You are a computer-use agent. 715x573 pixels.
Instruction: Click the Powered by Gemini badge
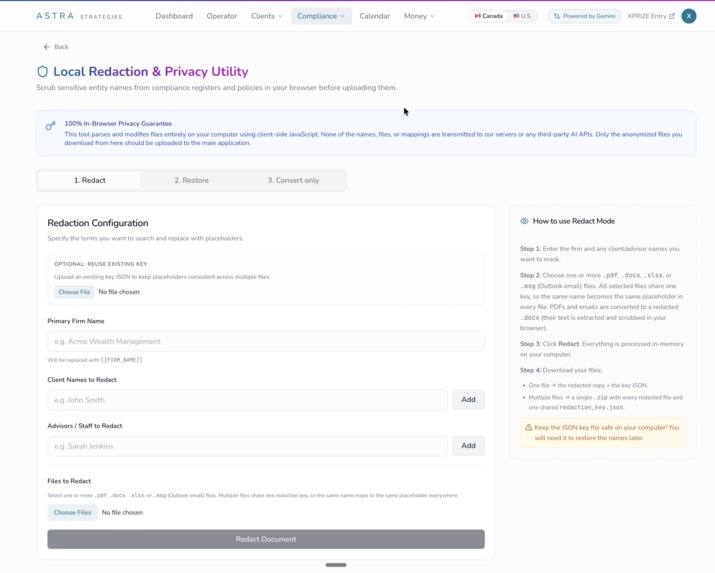[x=584, y=16]
